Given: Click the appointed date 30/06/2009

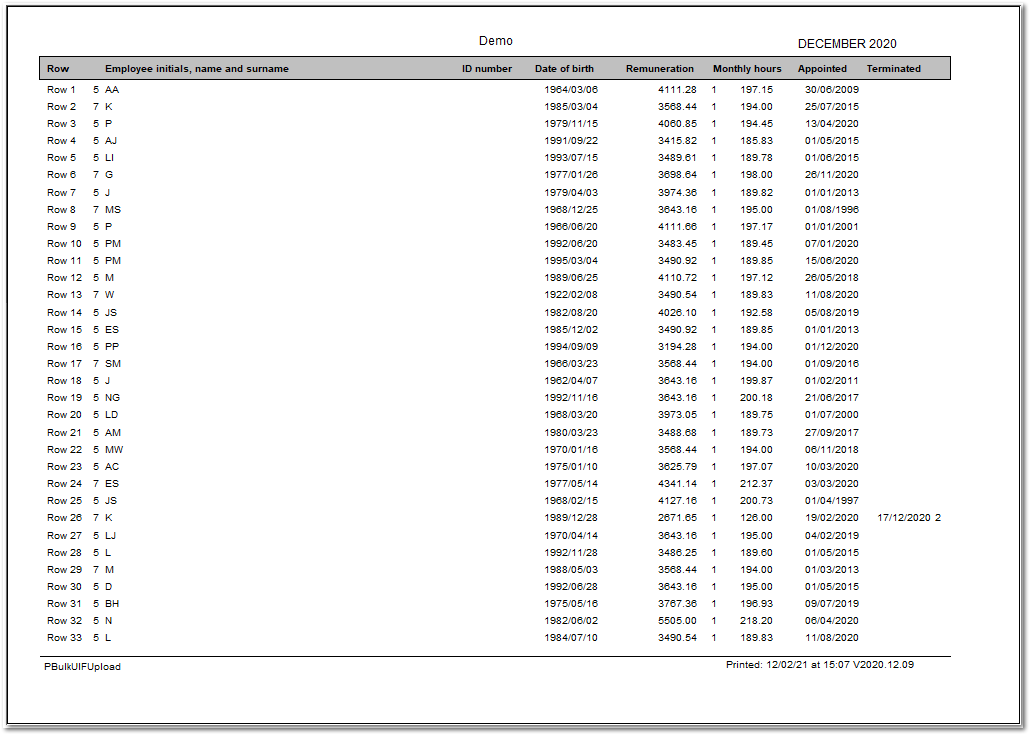Looking at the screenshot, I should pyautogui.click(x=832, y=89).
